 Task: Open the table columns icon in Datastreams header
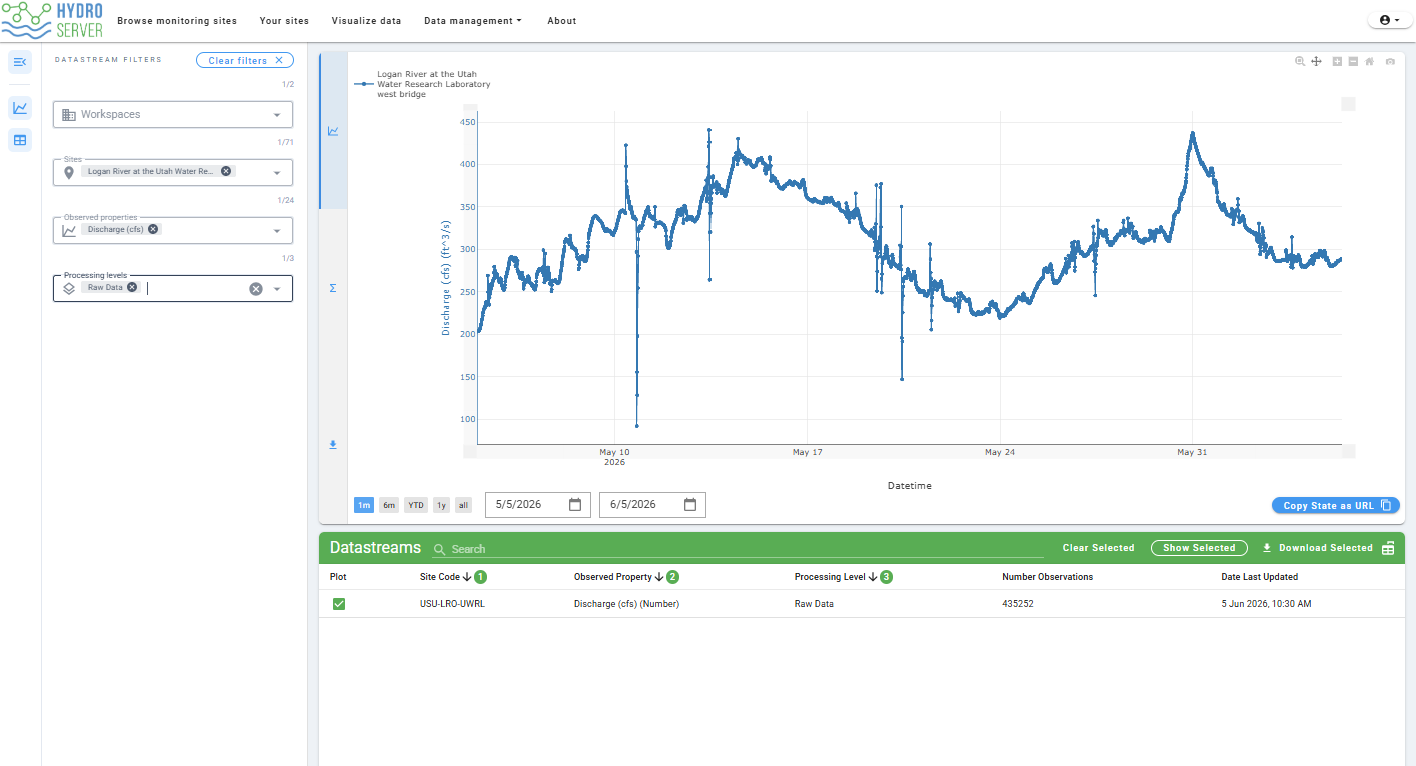(x=1388, y=548)
